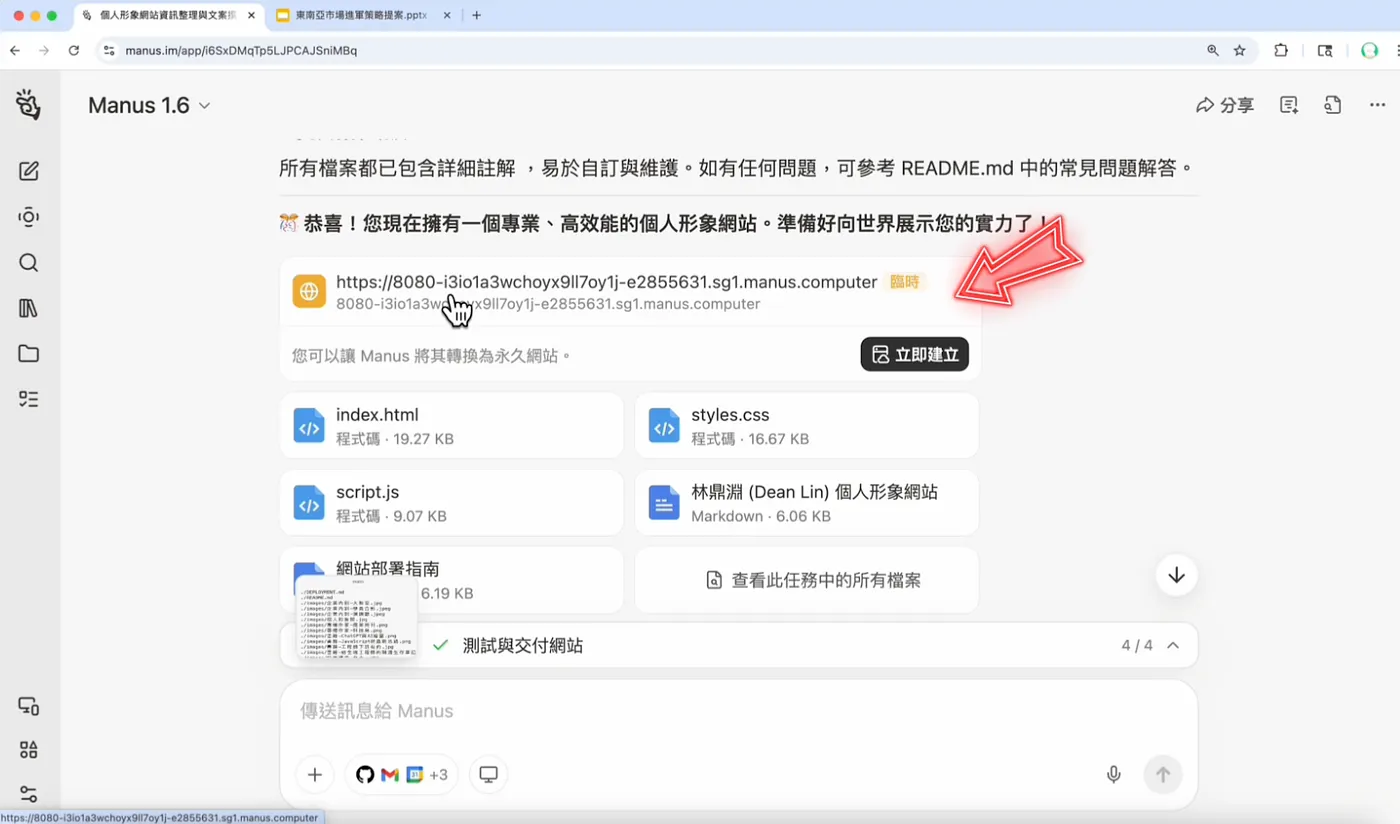
Task: Select the 個人形象網站資訊整理 browser tab
Action: point(169,15)
